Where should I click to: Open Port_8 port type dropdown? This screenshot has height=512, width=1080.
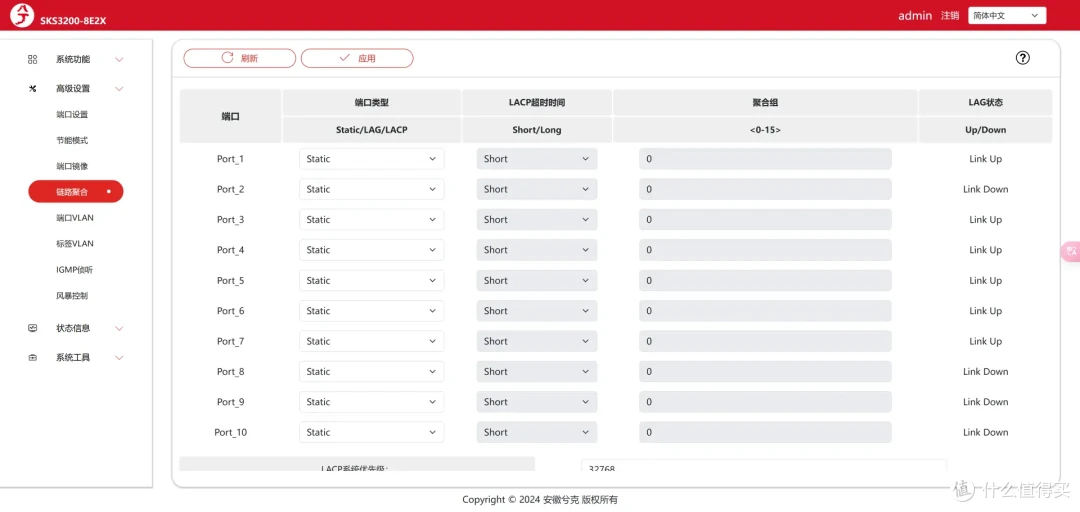372,371
